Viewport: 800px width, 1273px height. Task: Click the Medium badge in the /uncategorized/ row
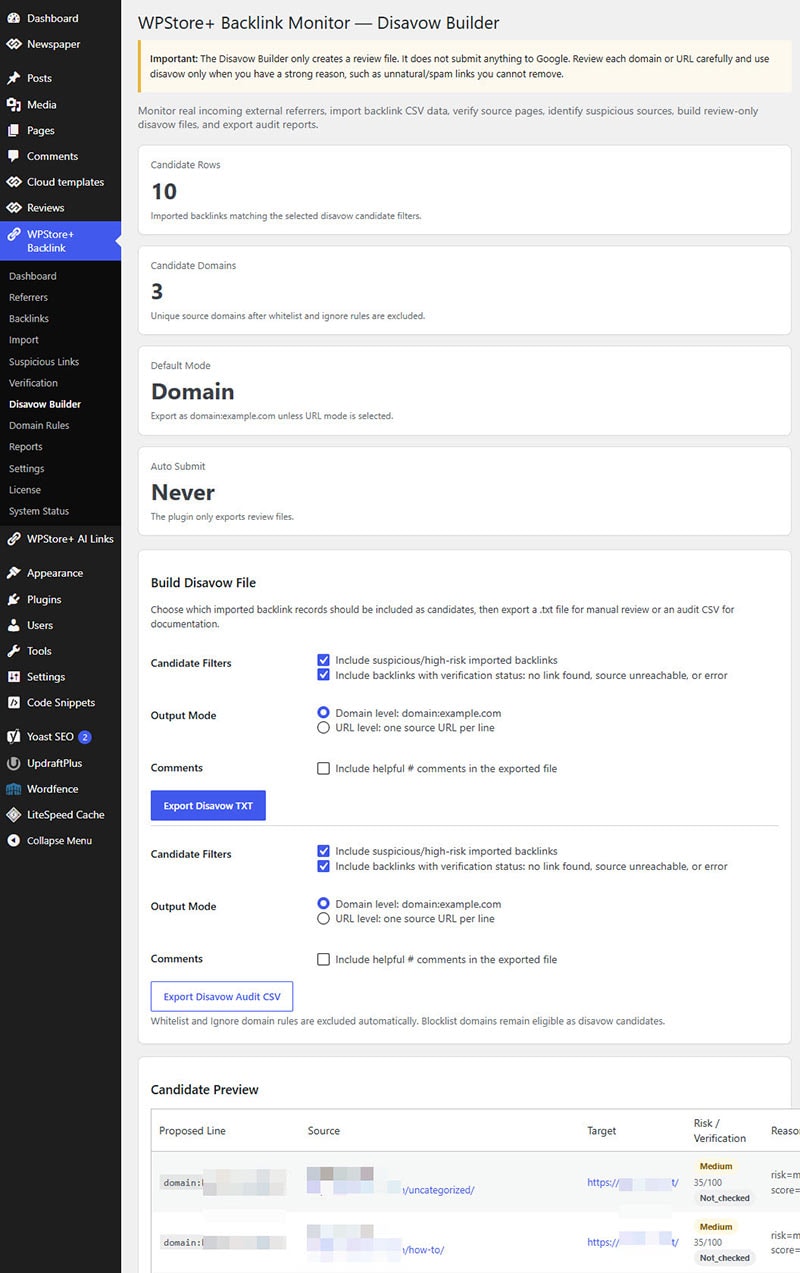[x=716, y=1166]
